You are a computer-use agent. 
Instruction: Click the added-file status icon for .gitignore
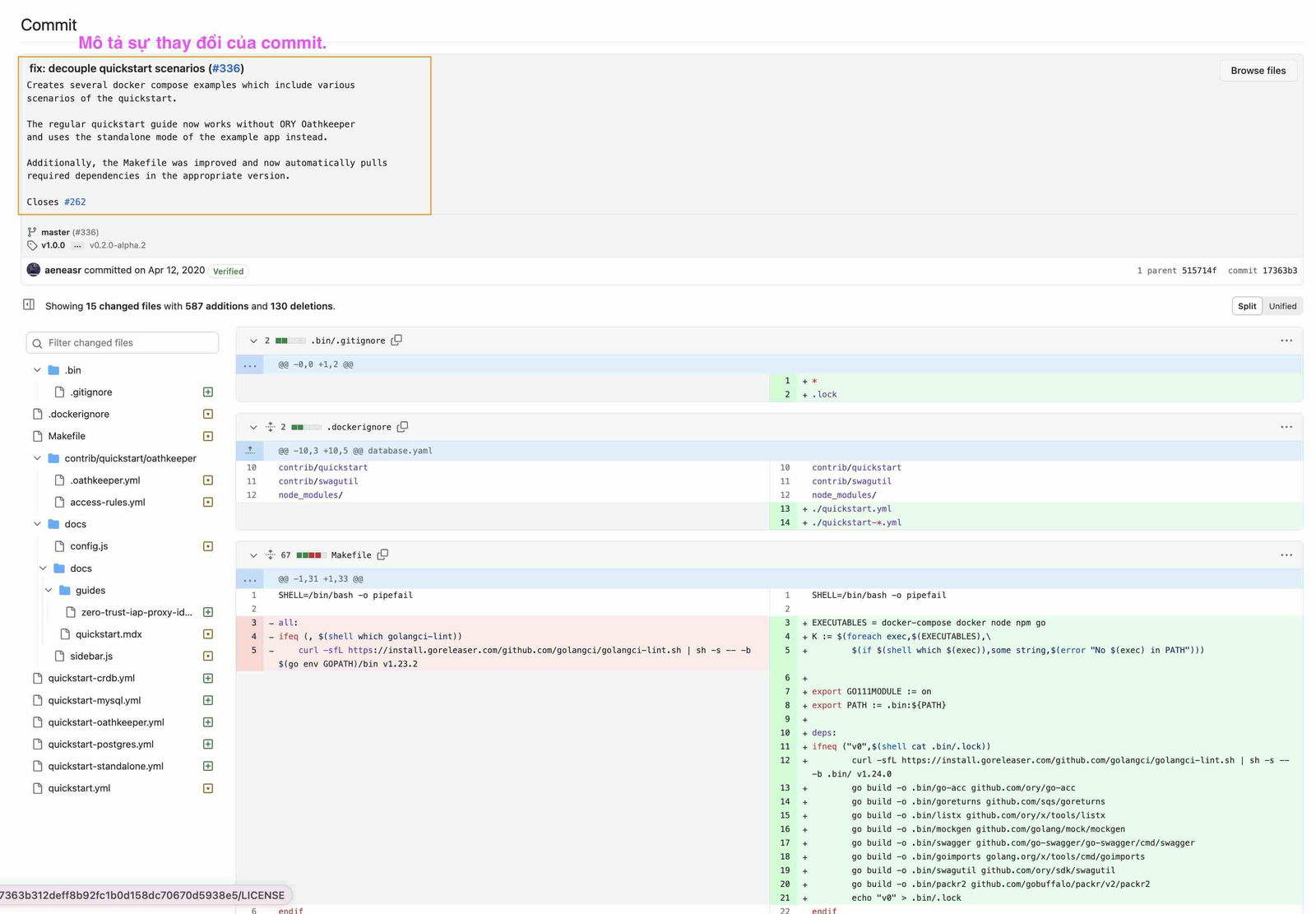click(x=208, y=392)
